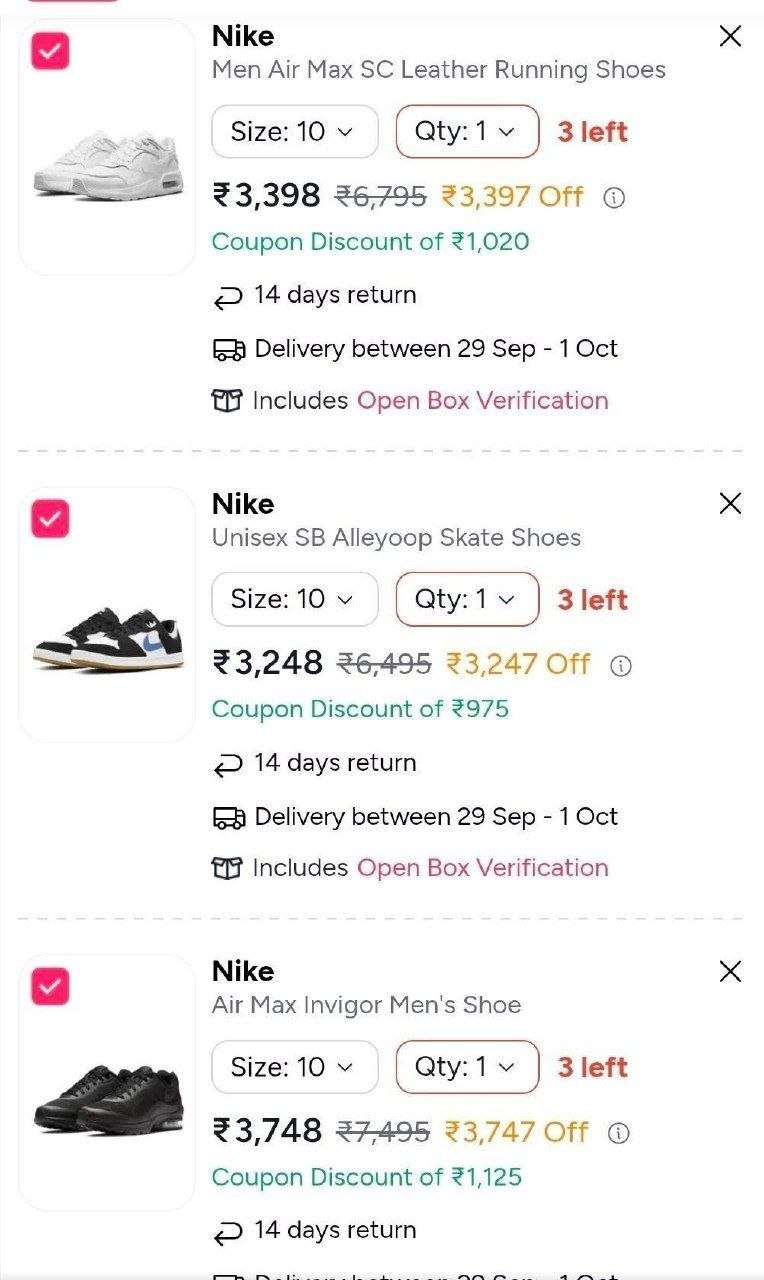Tap the open box icon under Alleyoop Skate Shoes
Screen dimensions: 764x1280
pos(228,868)
